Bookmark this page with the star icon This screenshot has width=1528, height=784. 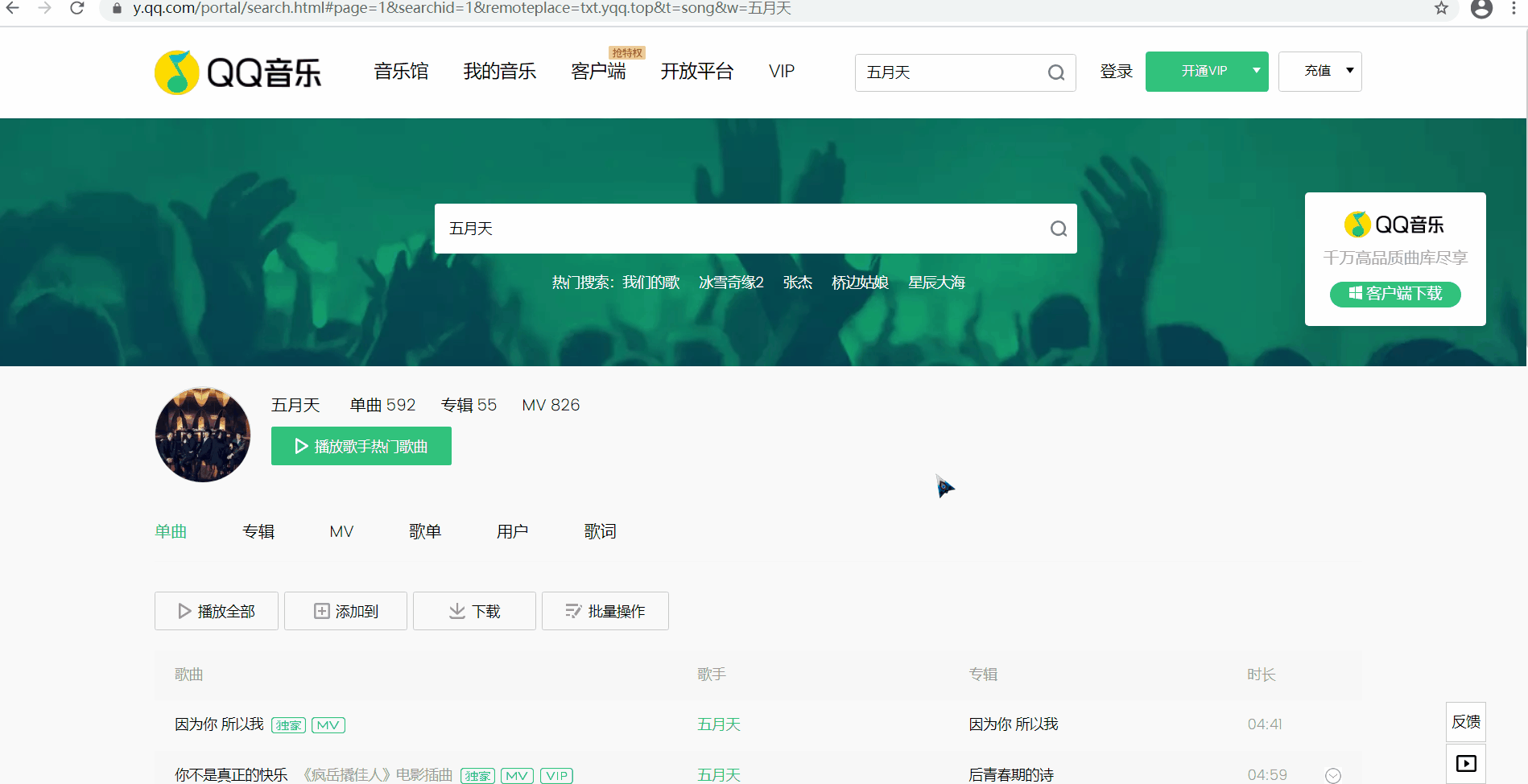point(1441,8)
